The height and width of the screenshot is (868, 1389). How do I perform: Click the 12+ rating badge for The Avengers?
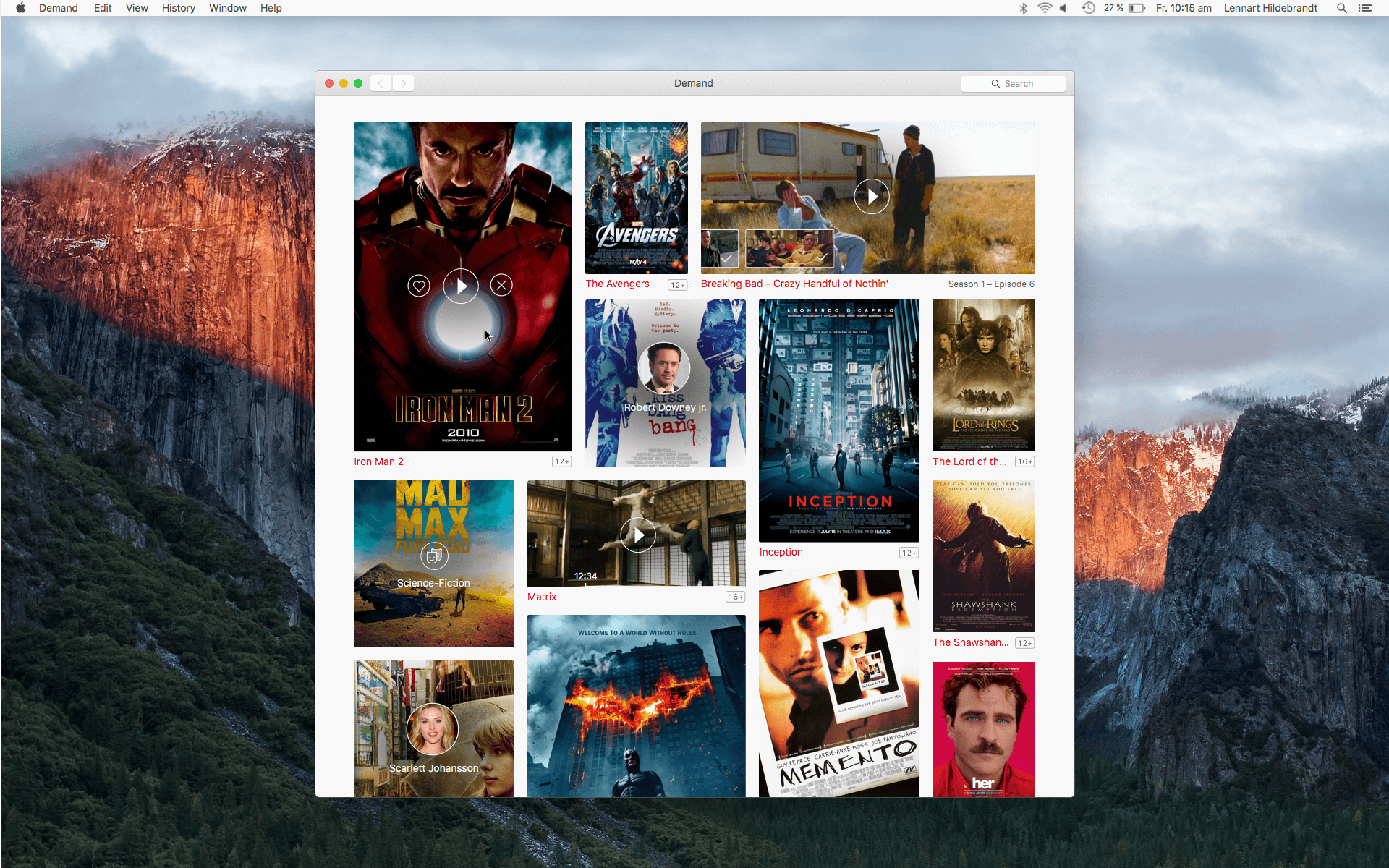click(678, 285)
